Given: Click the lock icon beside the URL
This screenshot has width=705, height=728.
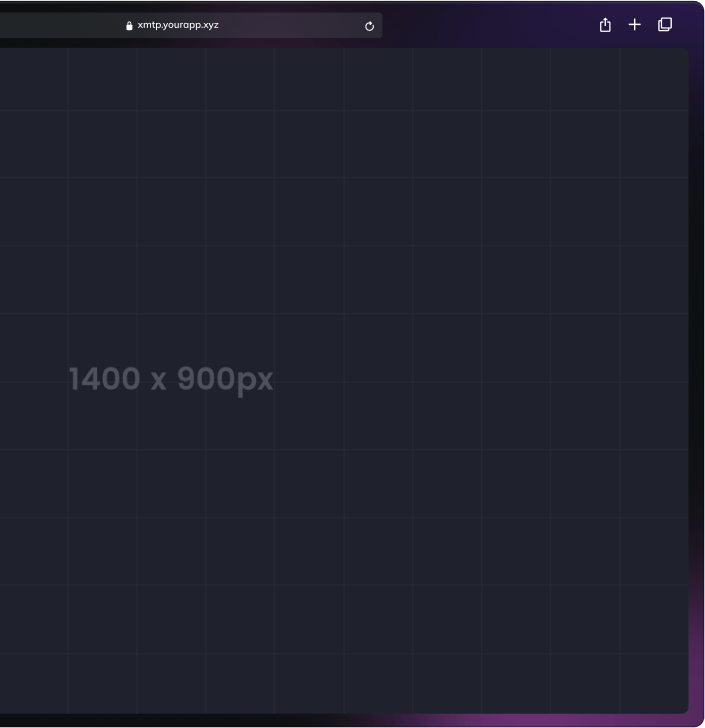Looking at the screenshot, I should (129, 26).
